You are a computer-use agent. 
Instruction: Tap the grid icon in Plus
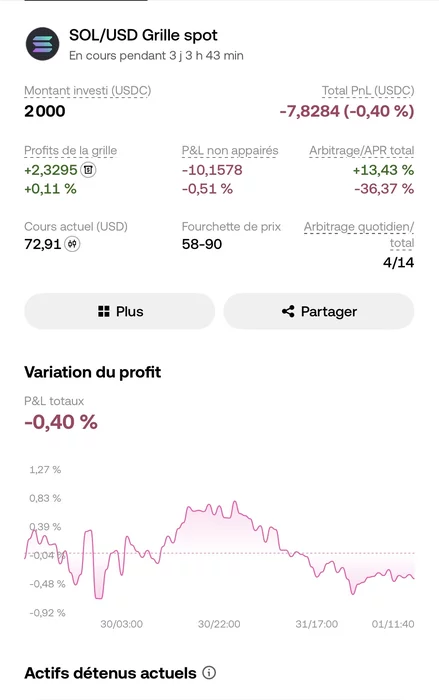[x=104, y=311]
